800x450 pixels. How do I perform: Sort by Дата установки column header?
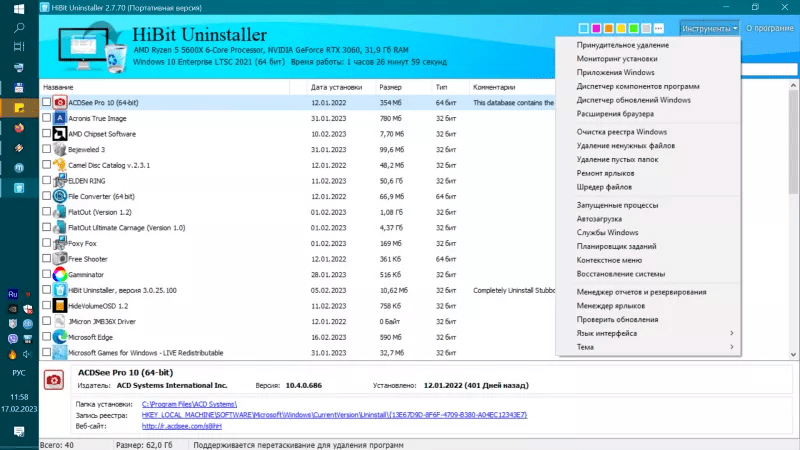(341, 87)
